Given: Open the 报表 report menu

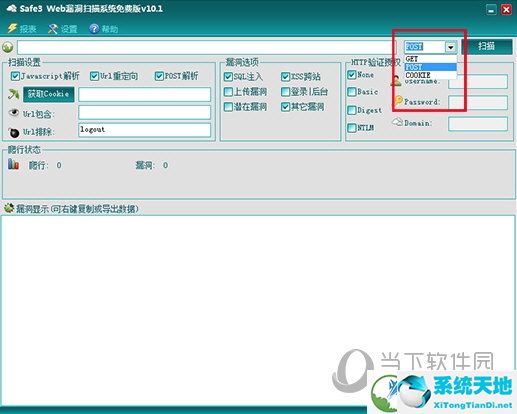Looking at the screenshot, I should 22,29.
